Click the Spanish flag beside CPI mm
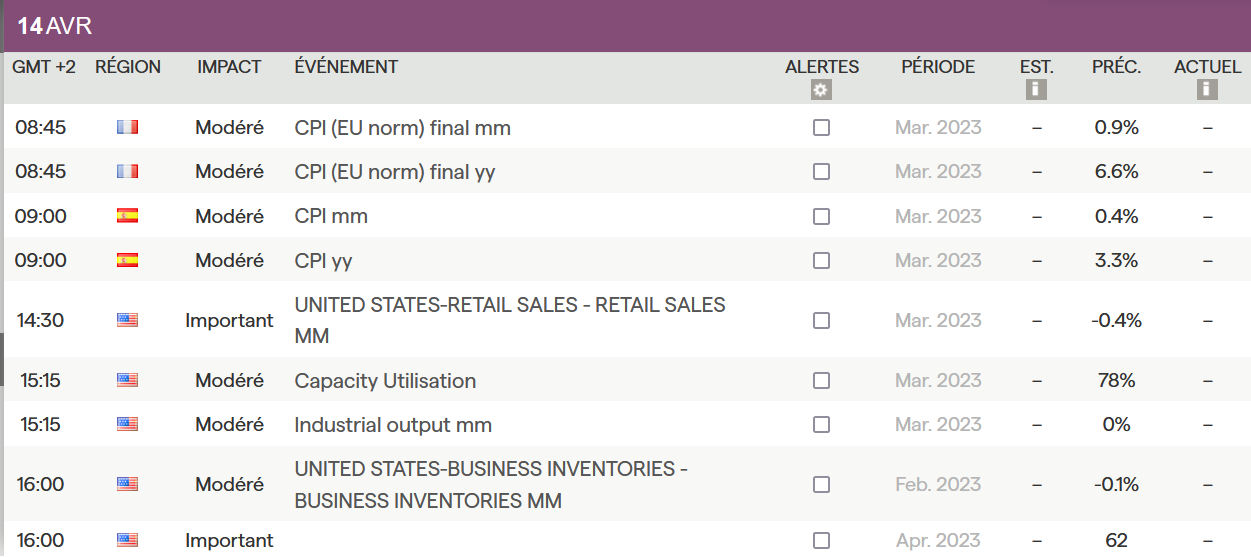This screenshot has height=557, width=1251. [127, 216]
